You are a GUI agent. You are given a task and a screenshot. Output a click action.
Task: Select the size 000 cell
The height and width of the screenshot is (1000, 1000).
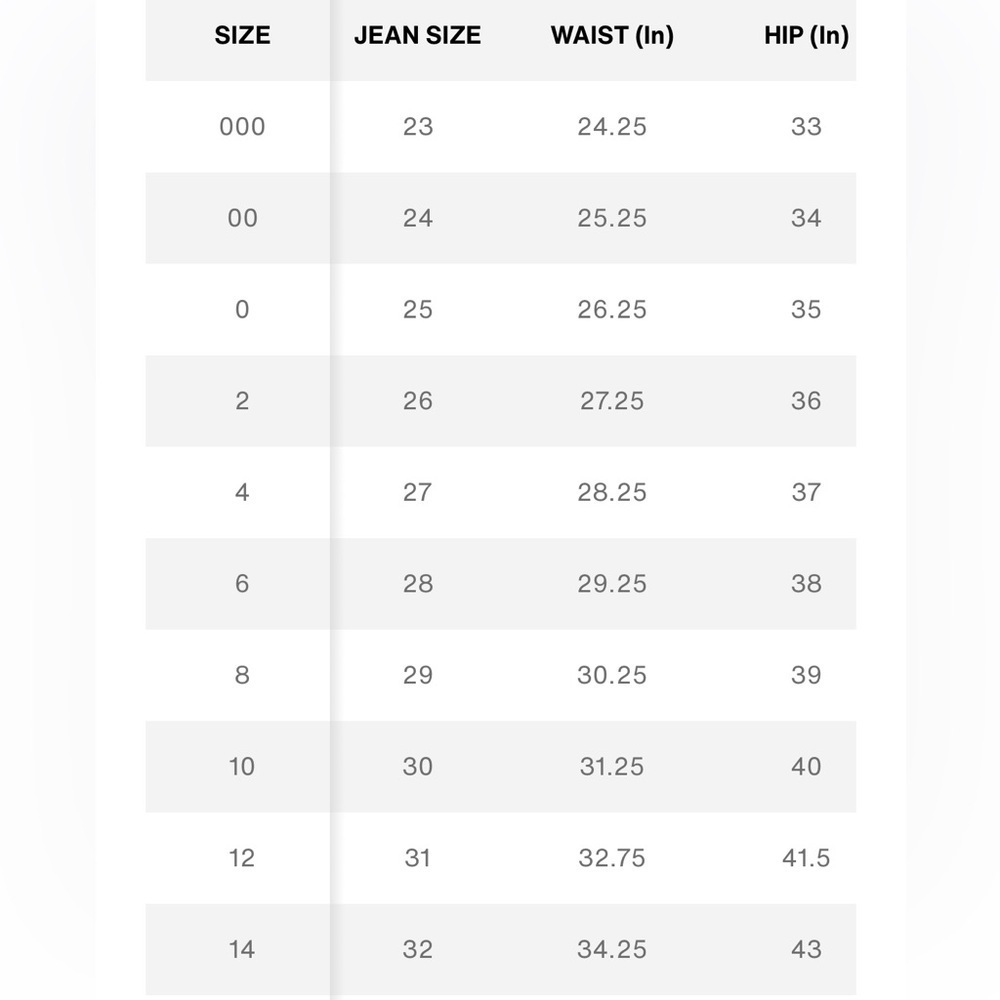[x=242, y=127]
